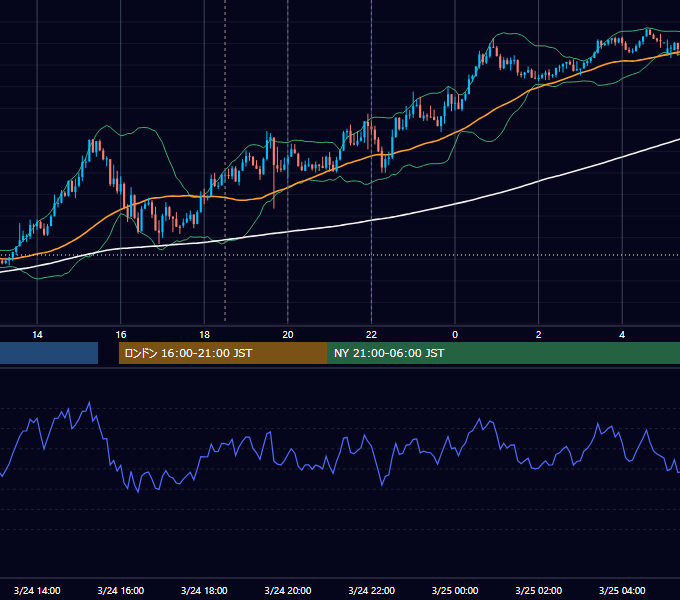This screenshot has height=600, width=680.
Task: Click the 3/25 02:00 date label
Action: (x=539, y=590)
